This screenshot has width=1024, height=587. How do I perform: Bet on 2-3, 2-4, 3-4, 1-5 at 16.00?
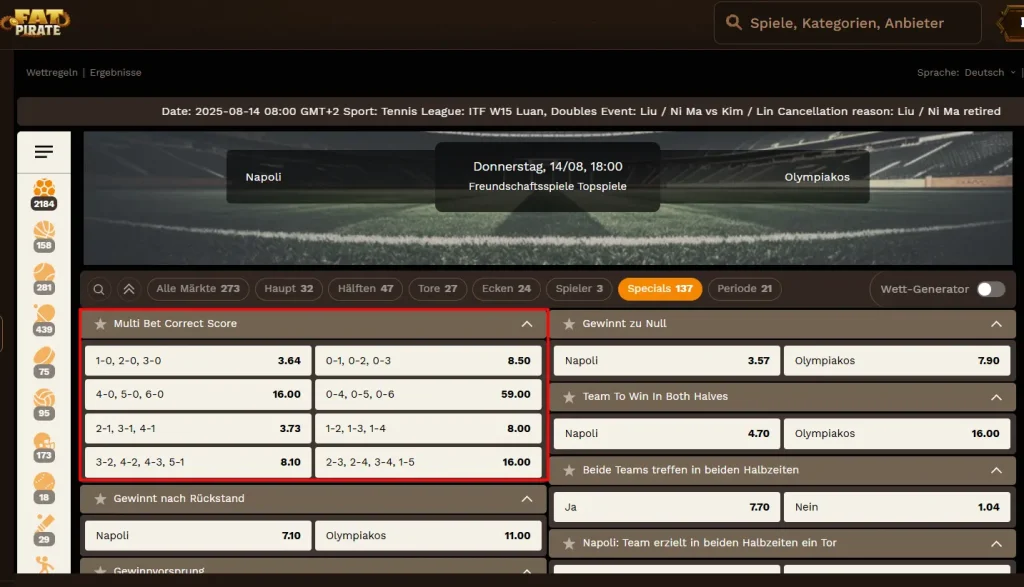(428, 462)
